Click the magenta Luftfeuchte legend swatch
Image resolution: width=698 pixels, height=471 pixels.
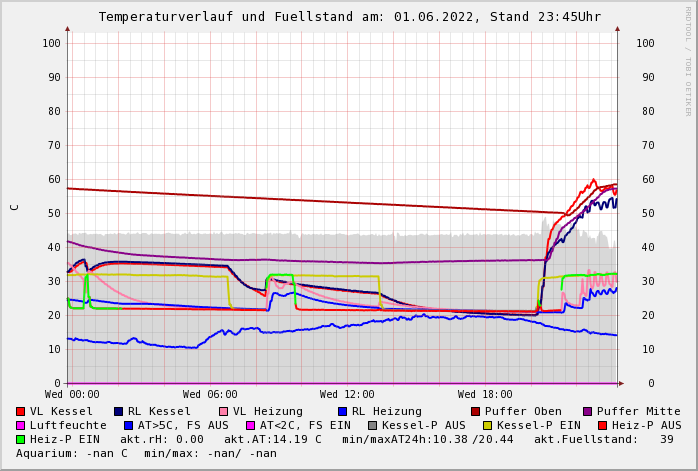21,425
